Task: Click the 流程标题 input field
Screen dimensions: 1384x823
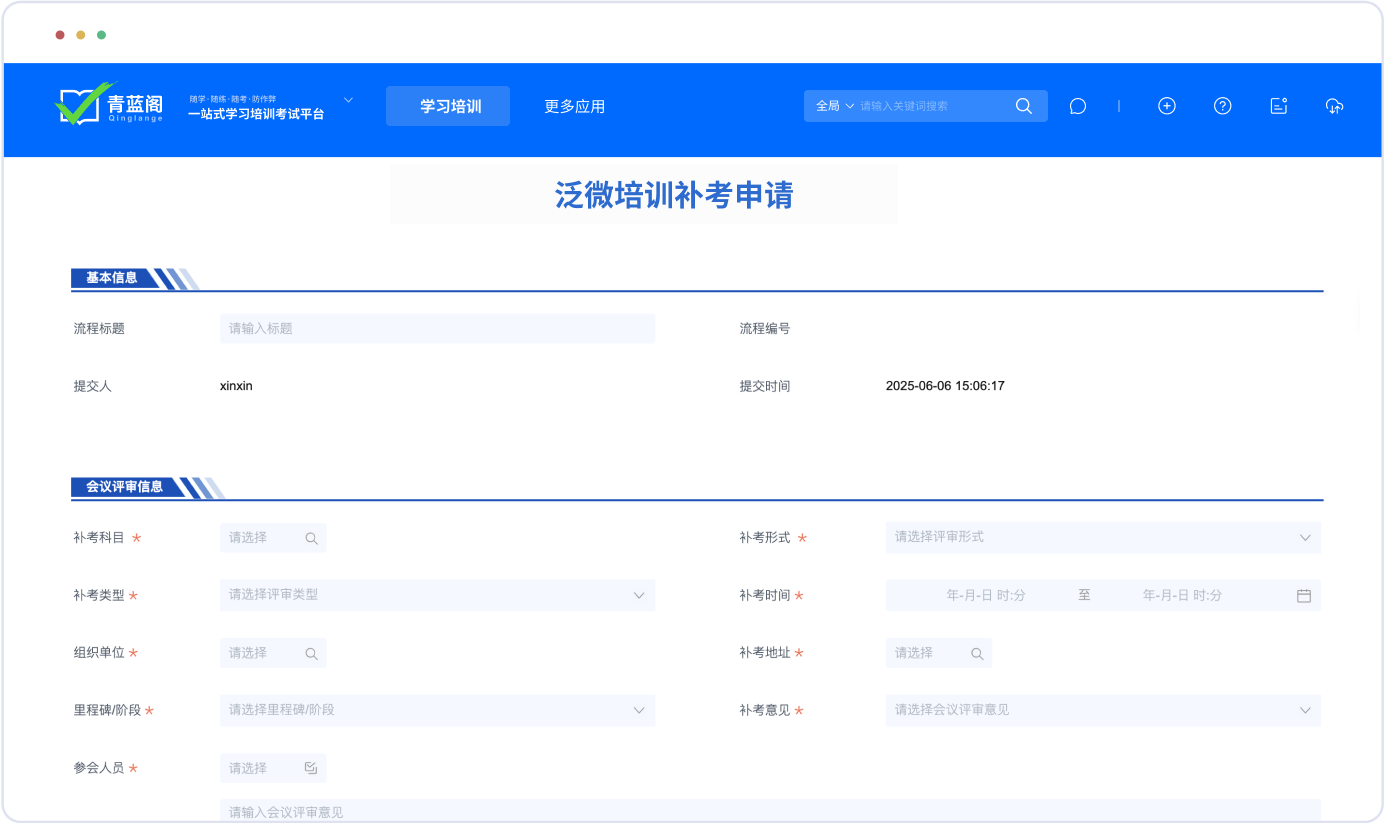Action: tap(437, 328)
